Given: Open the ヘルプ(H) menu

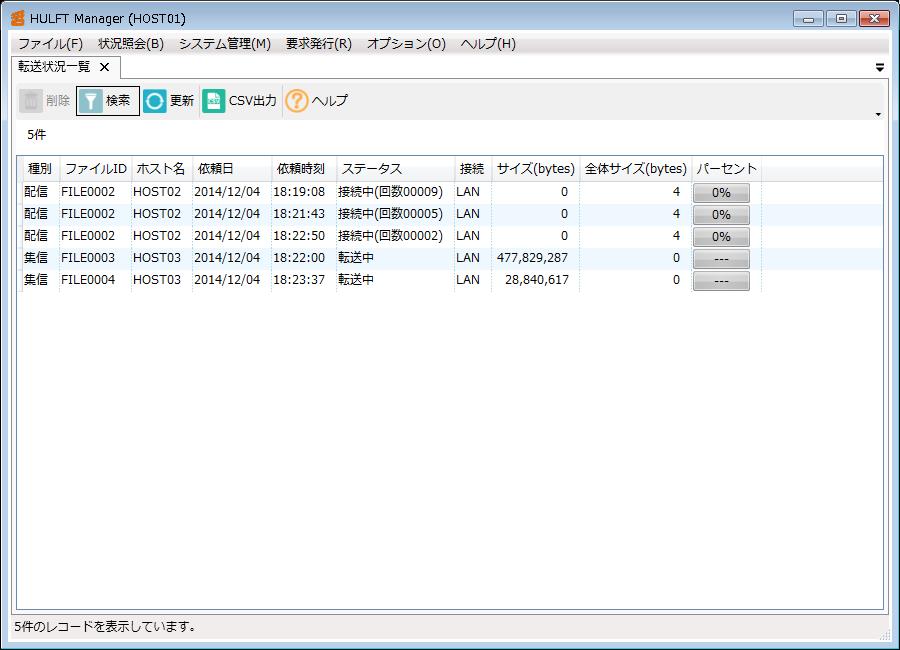Looking at the screenshot, I should (488, 44).
